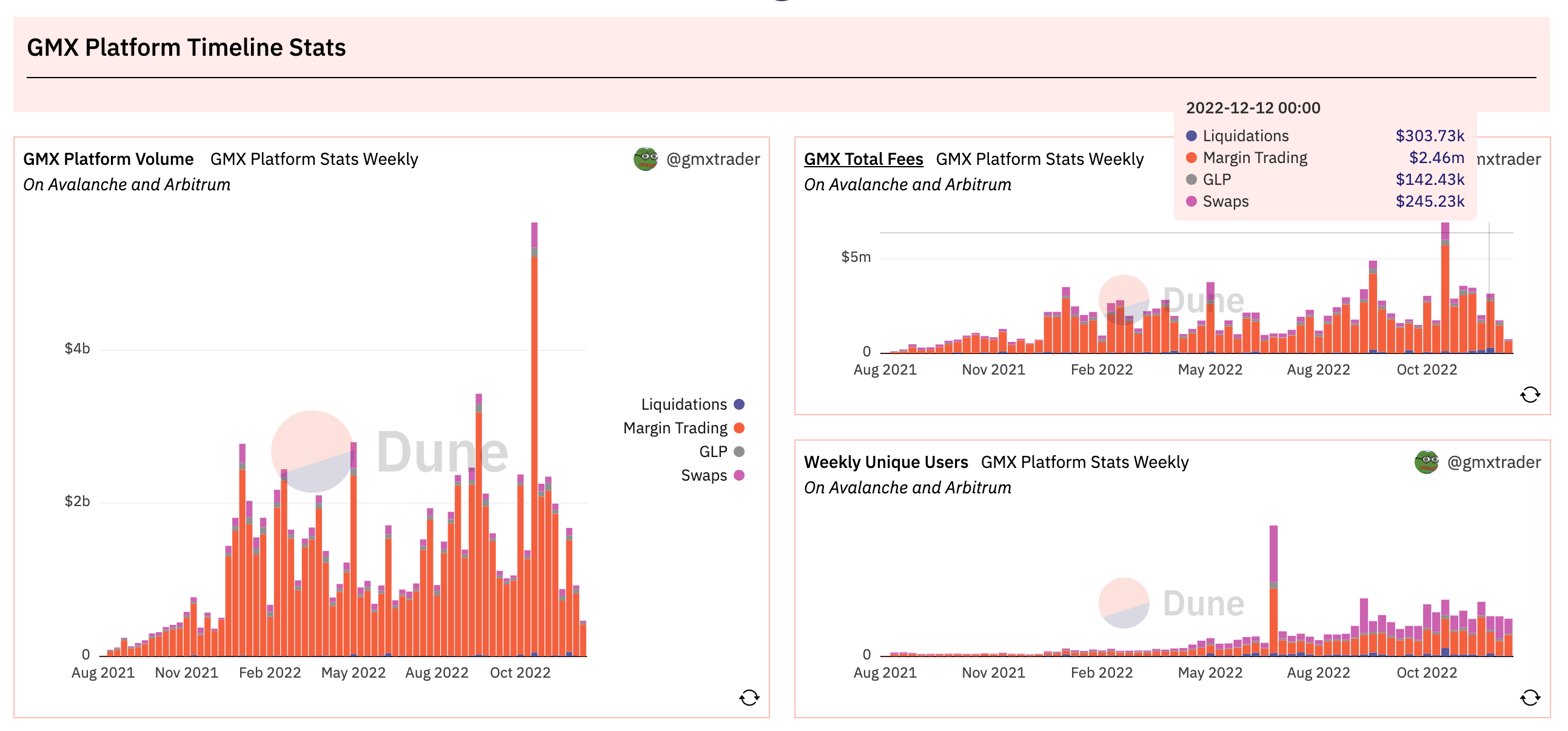Toggle Margin Trading series in volume legend
Screen dimensions: 1568x731
[683, 429]
